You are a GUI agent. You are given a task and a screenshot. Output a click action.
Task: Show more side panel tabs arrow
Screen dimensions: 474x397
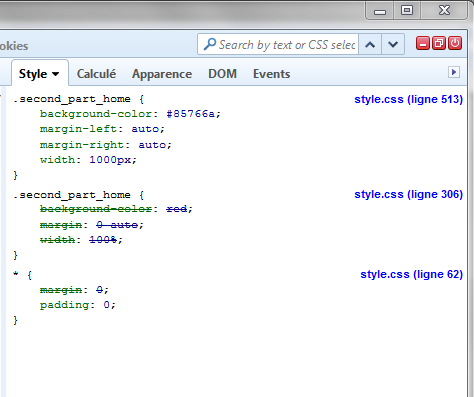[454, 72]
